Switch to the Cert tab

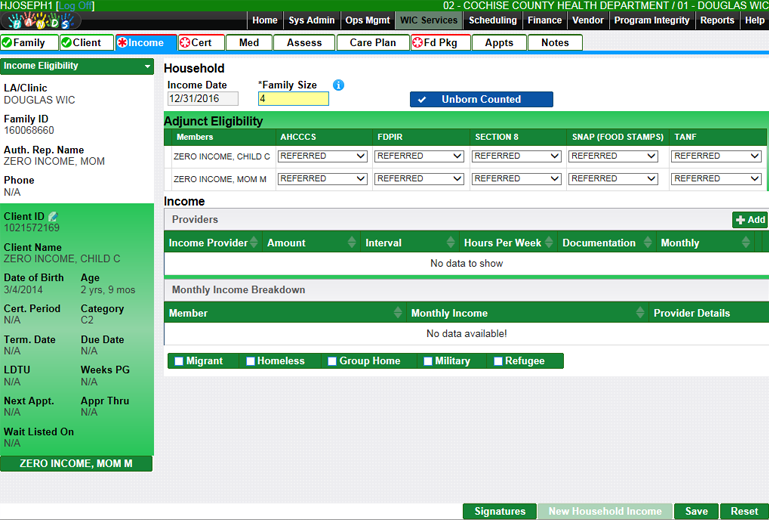200,43
